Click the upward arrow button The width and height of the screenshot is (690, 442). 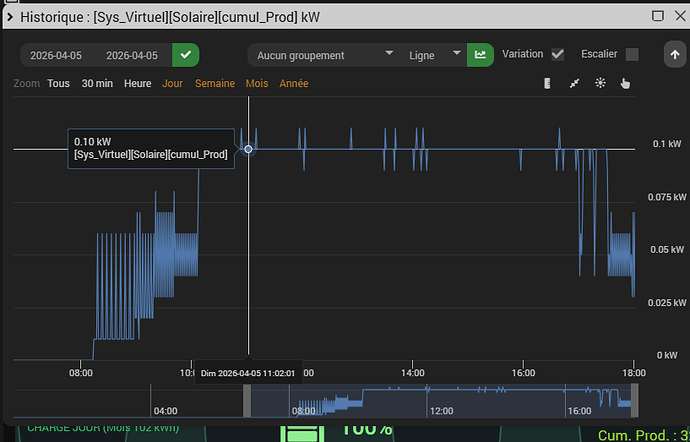[x=675, y=55]
